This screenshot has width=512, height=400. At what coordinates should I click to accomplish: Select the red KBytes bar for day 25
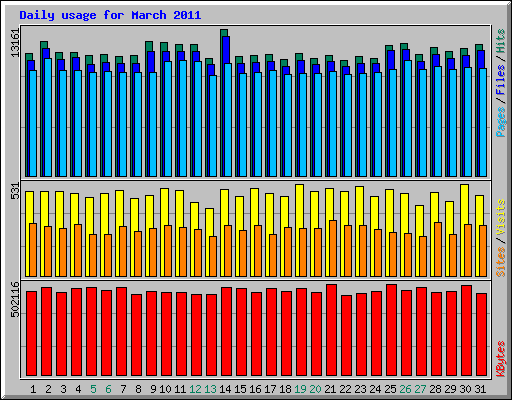(391, 330)
